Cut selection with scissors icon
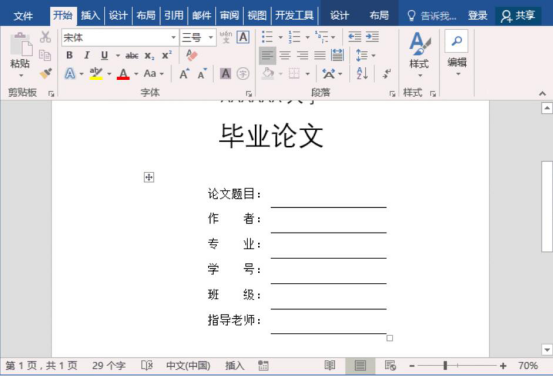The image size is (554, 376). coord(45,37)
